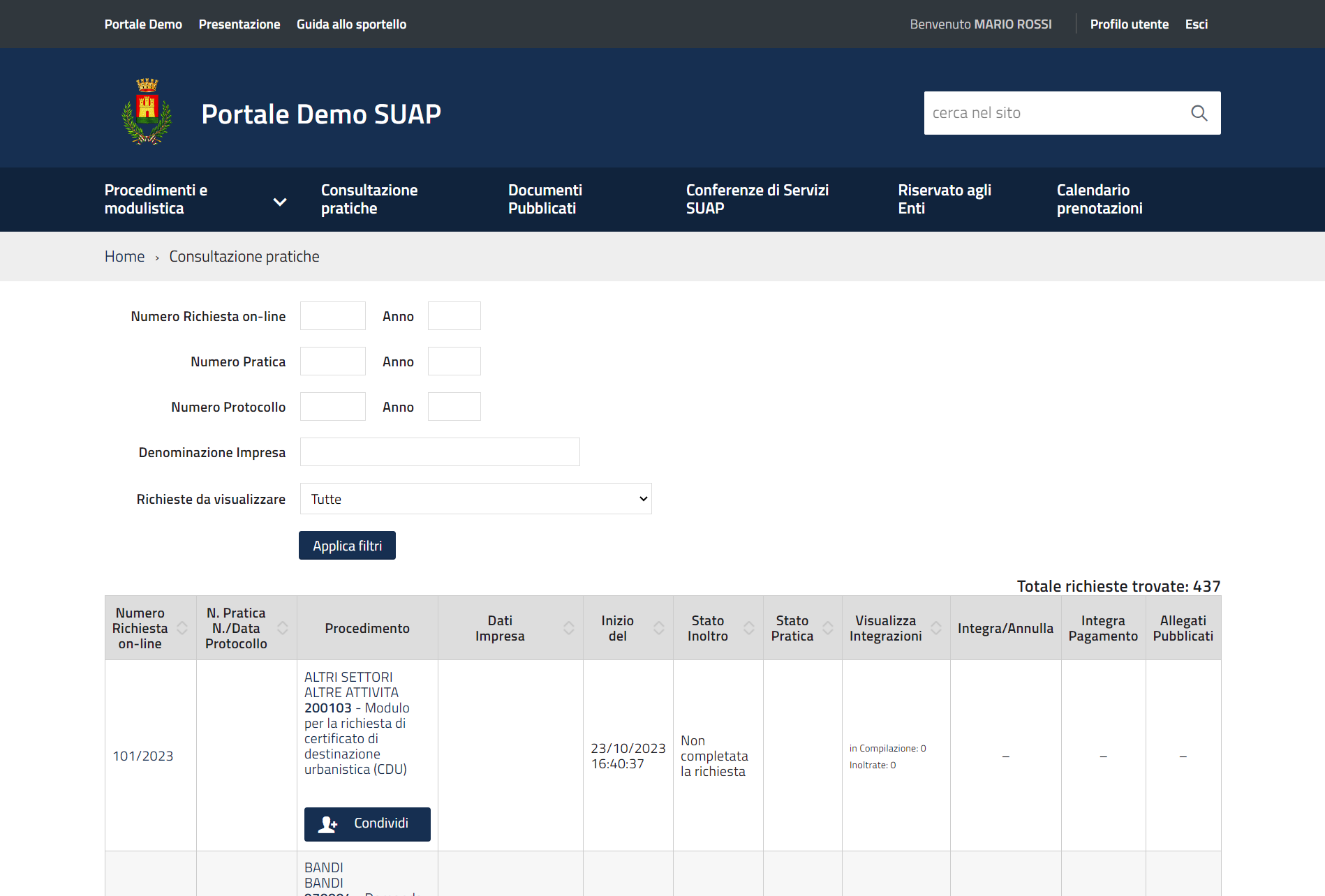The width and height of the screenshot is (1325, 896).
Task: Sort by Stato Inoltro column arrows
Action: (x=748, y=628)
